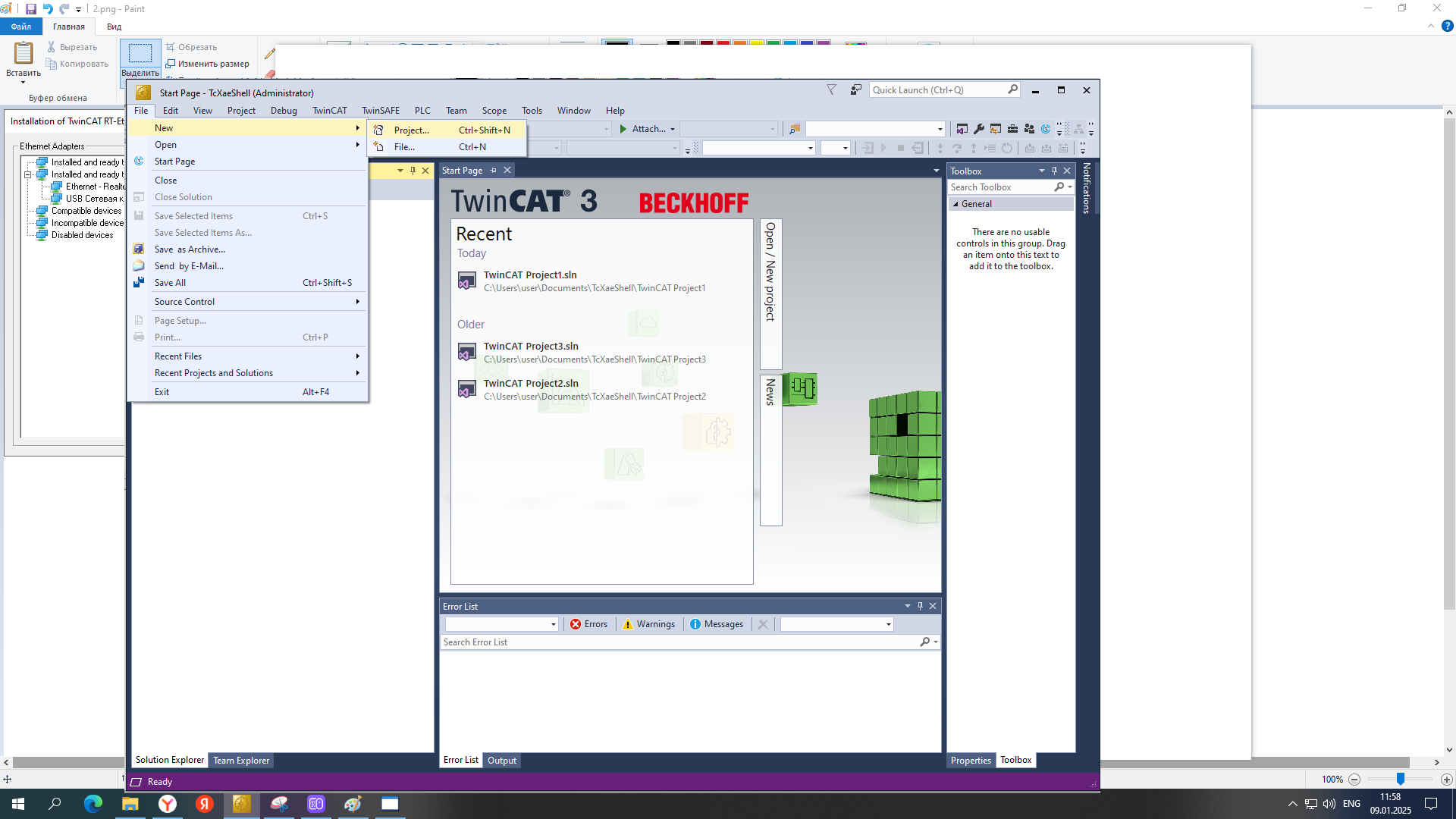Viewport: 1456px width, 819px height.
Task: Open the TwinCAT menu
Action: point(329,111)
